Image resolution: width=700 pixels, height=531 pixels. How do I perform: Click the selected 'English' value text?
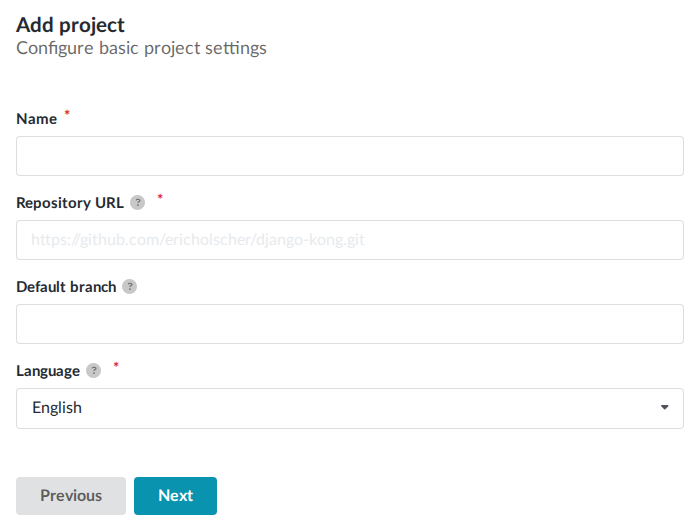pyautogui.click(x=57, y=408)
